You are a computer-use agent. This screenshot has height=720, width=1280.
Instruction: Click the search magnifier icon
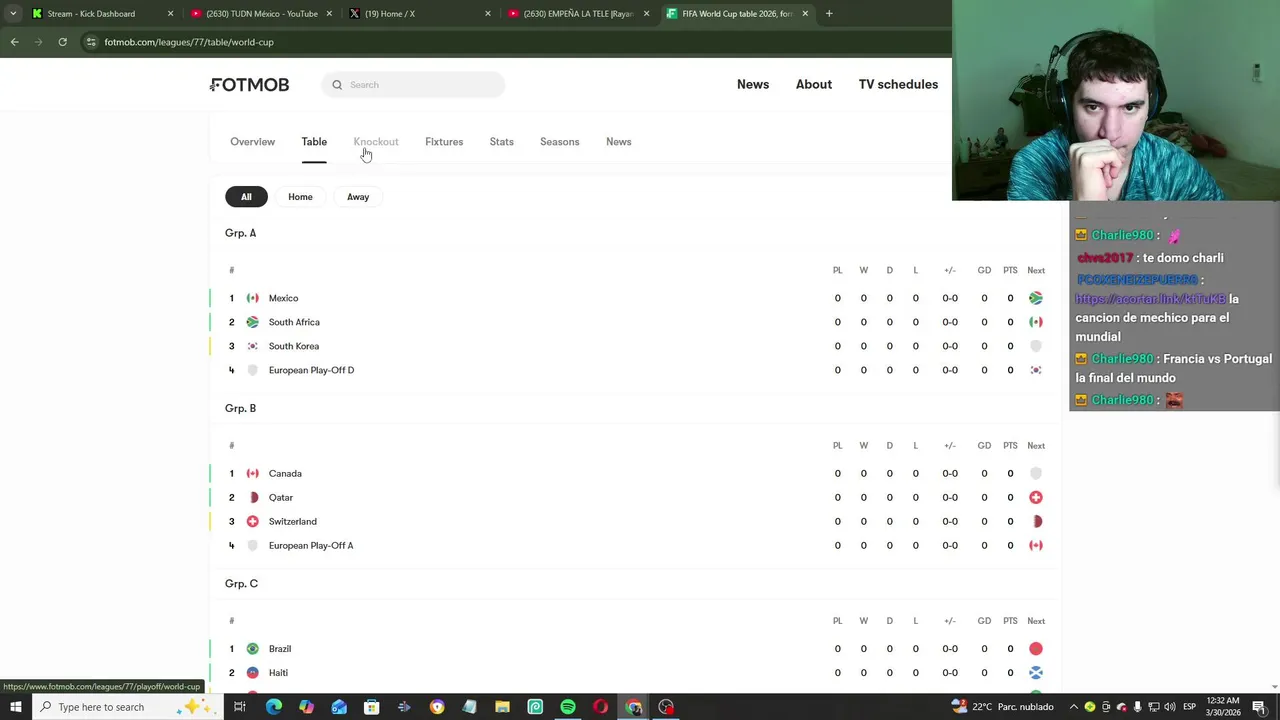coord(337,85)
